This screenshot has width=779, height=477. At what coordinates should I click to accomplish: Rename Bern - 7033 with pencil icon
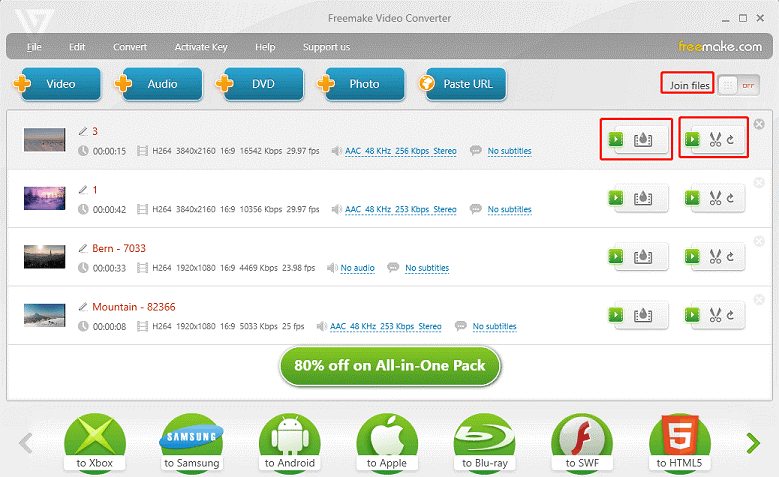click(x=83, y=248)
